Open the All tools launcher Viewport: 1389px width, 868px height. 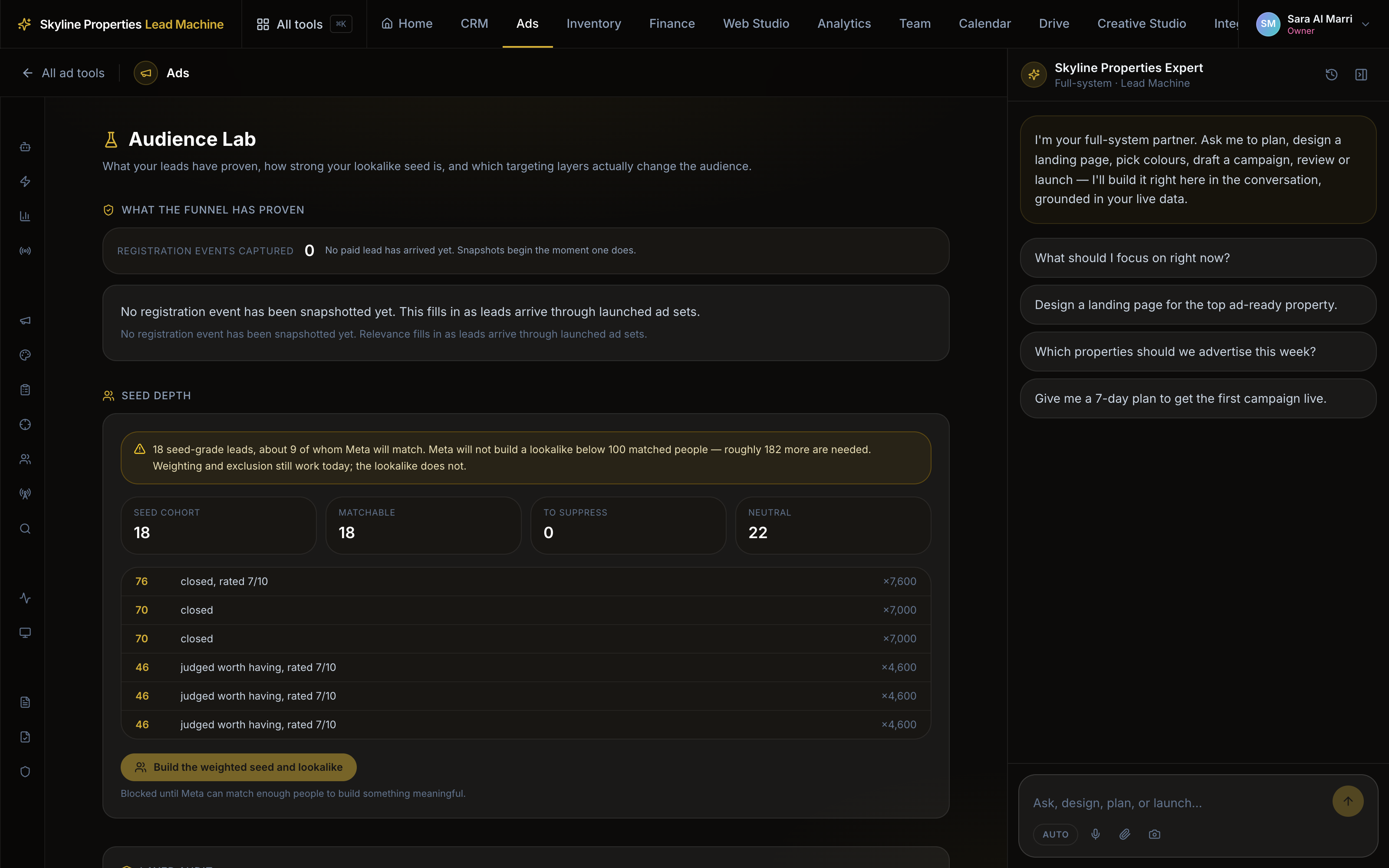click(304, 24)
